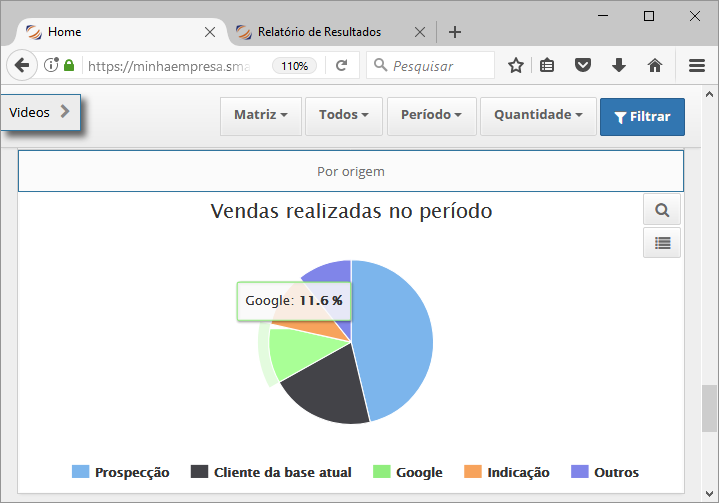Switch to the Home tab
719x503 pixels.
tap(121, 32)
